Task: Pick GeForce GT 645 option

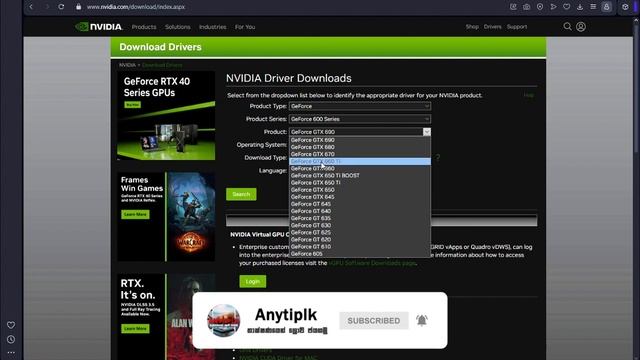Action: click(360, 204)
